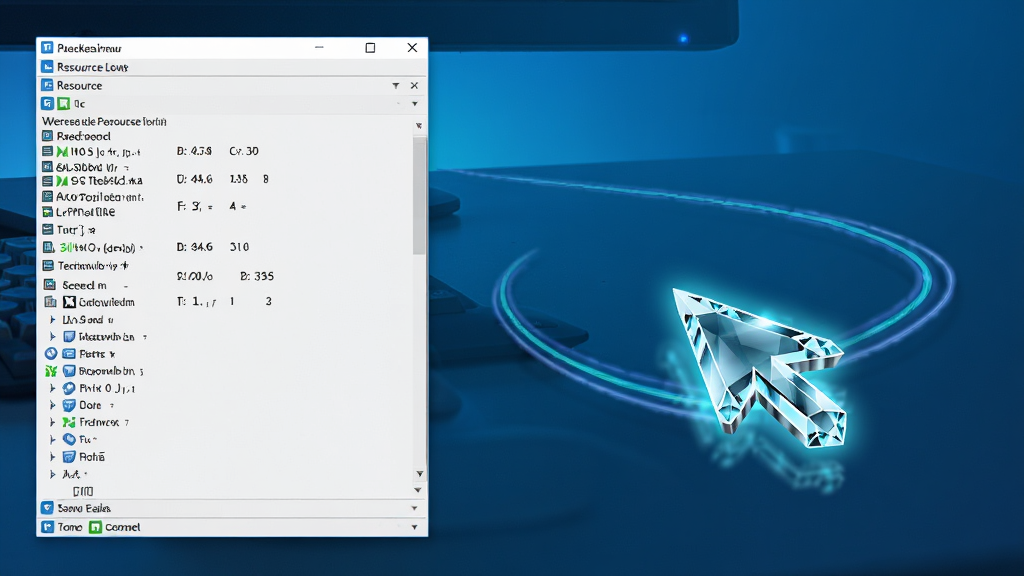The image size is (1024, 576).
Task: Click the vertical scrollbar thumb
Action: 419,195
